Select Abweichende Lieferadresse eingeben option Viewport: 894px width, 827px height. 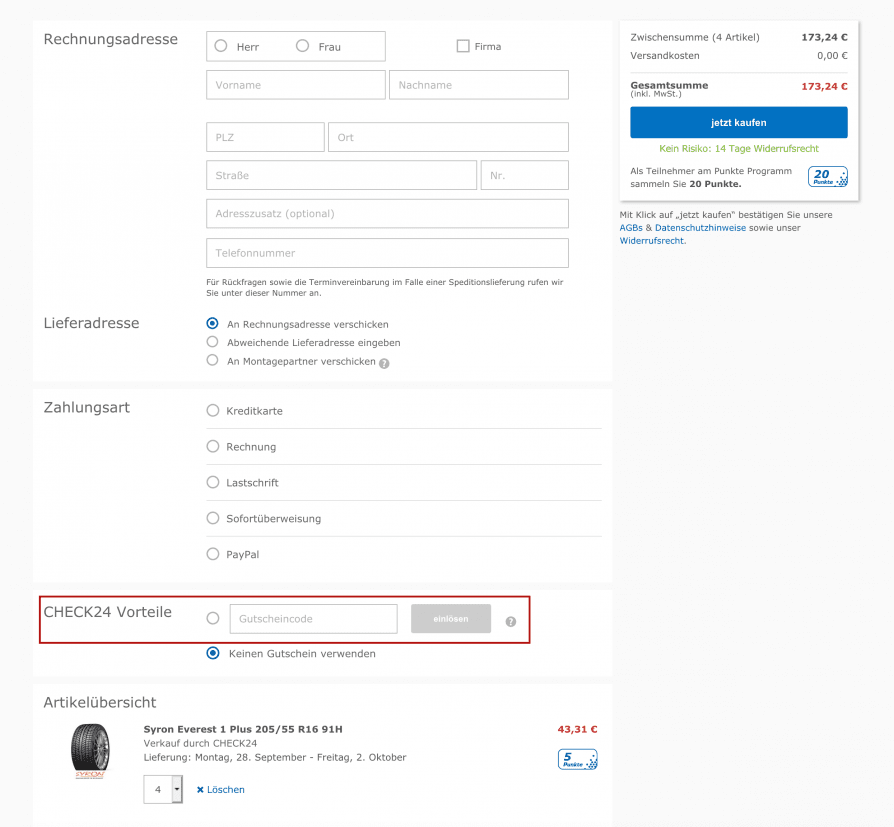[x=212, y=342]
